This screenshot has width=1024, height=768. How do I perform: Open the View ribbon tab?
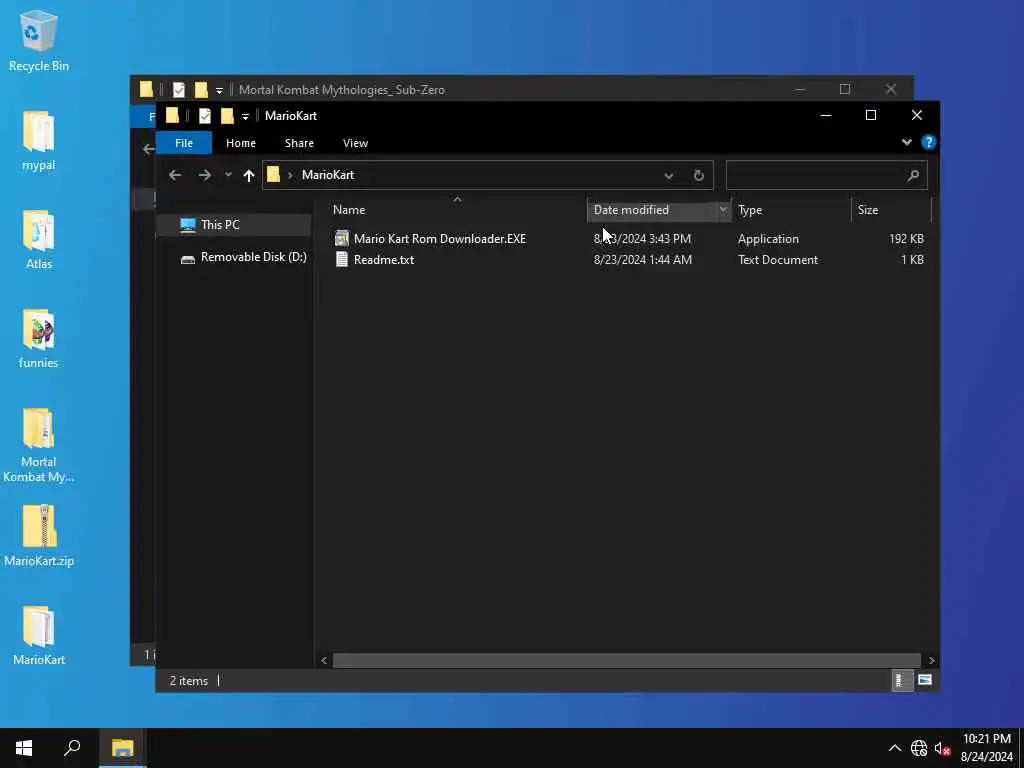tap(355, 143)
